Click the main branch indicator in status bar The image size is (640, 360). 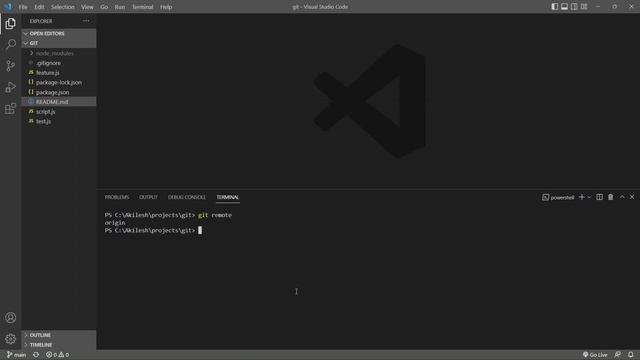(x=16, y=355)
